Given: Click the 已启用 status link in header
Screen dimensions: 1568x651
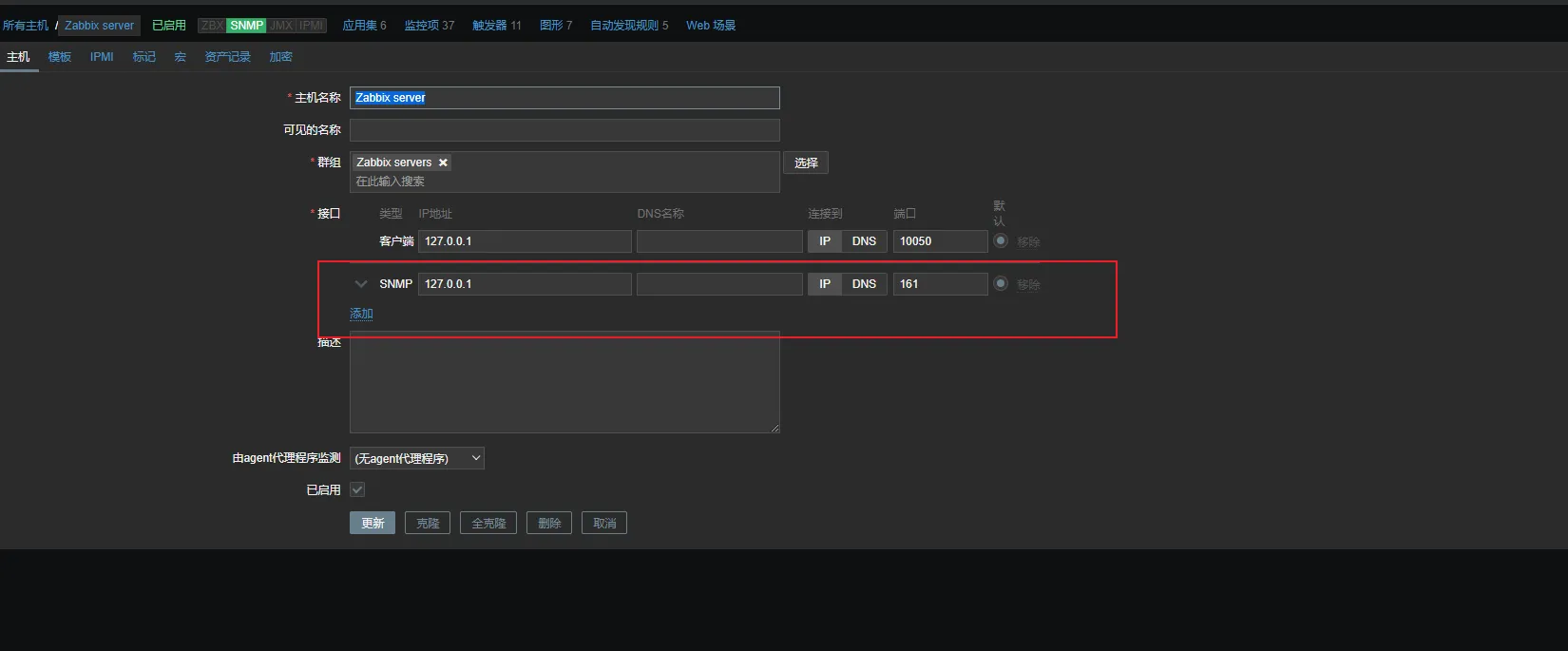Looking at the screenshot, I should [x=169, y=26].
